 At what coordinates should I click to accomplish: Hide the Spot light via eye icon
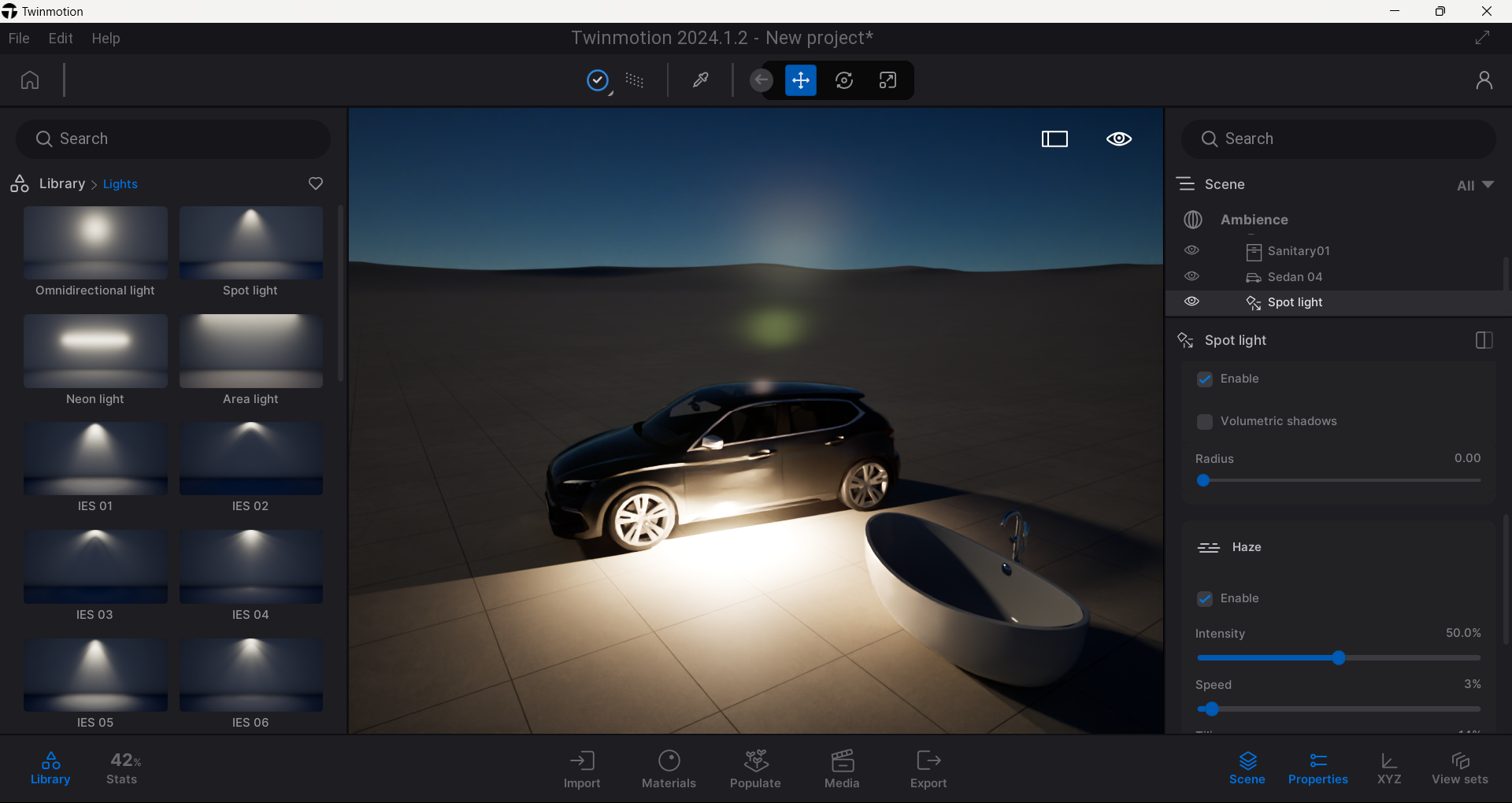tap(1192, 302)
